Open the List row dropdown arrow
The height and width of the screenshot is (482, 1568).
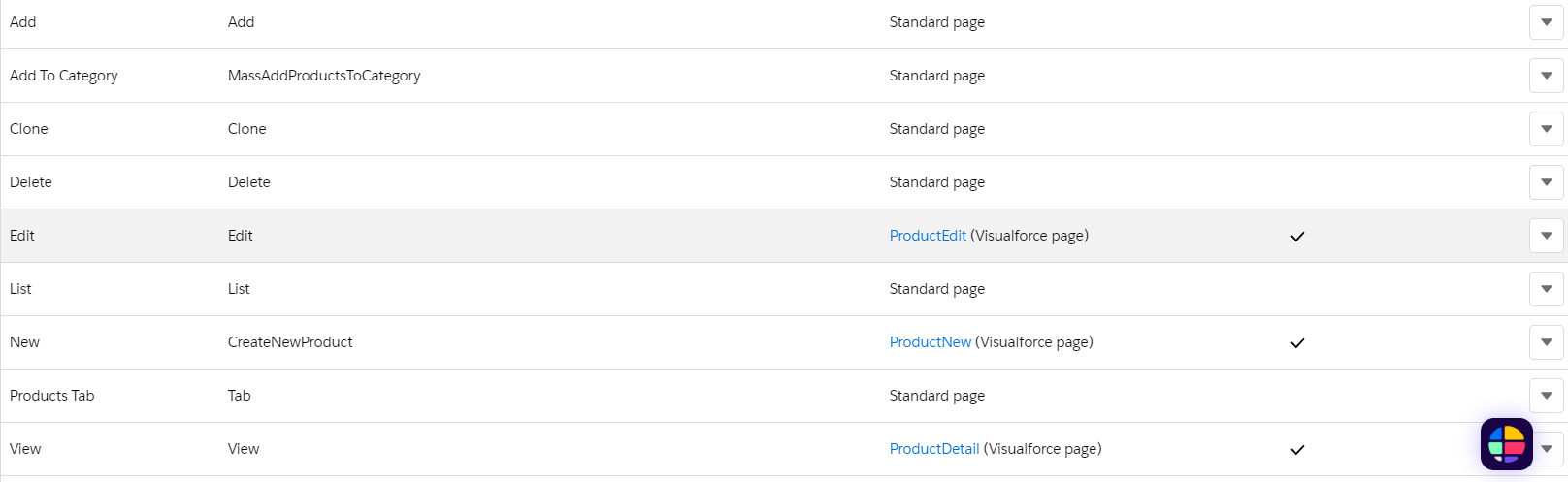tap(1546, 289)
